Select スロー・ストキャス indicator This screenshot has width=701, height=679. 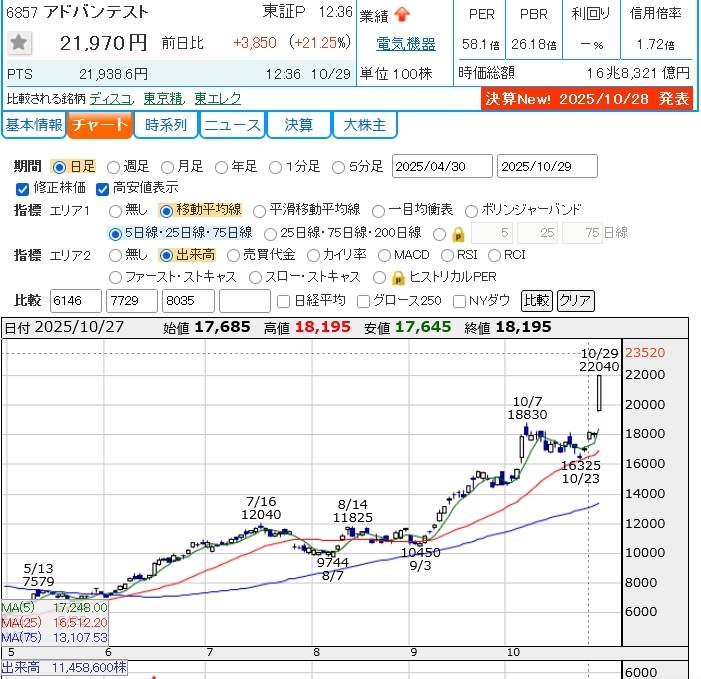tap(255, 278)
